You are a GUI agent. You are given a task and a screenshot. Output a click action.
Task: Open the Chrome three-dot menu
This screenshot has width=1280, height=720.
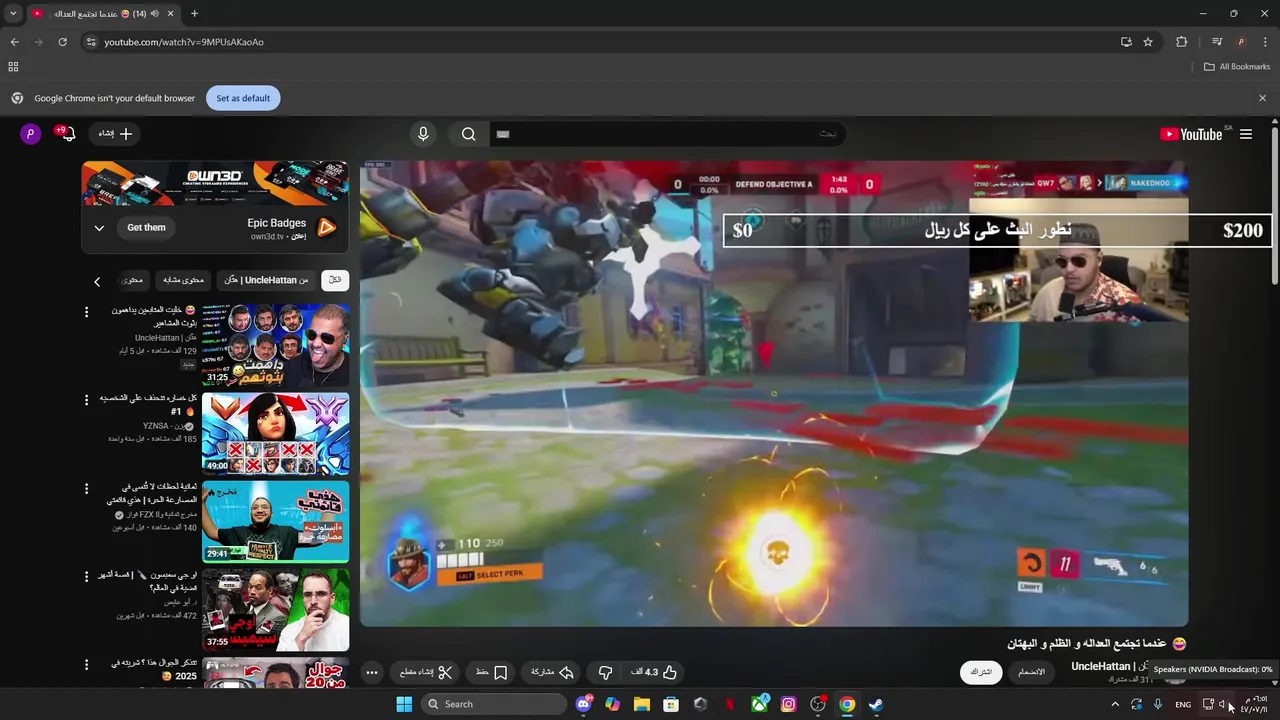click(1264, 42)
